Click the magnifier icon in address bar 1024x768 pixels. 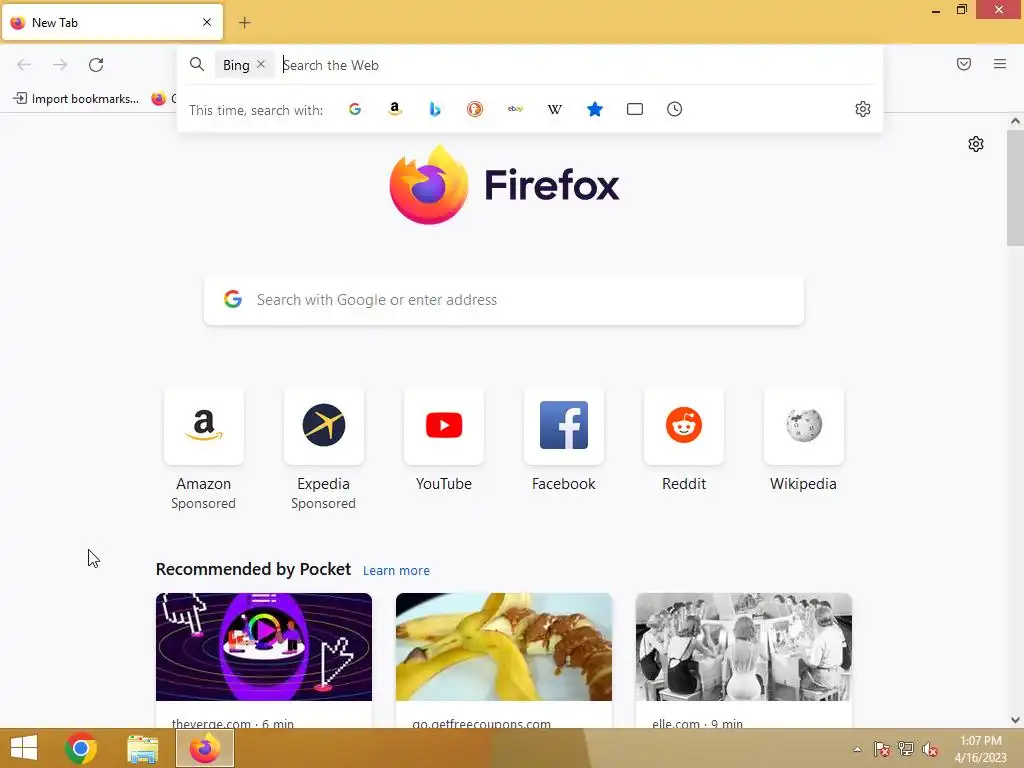(197, 64)
